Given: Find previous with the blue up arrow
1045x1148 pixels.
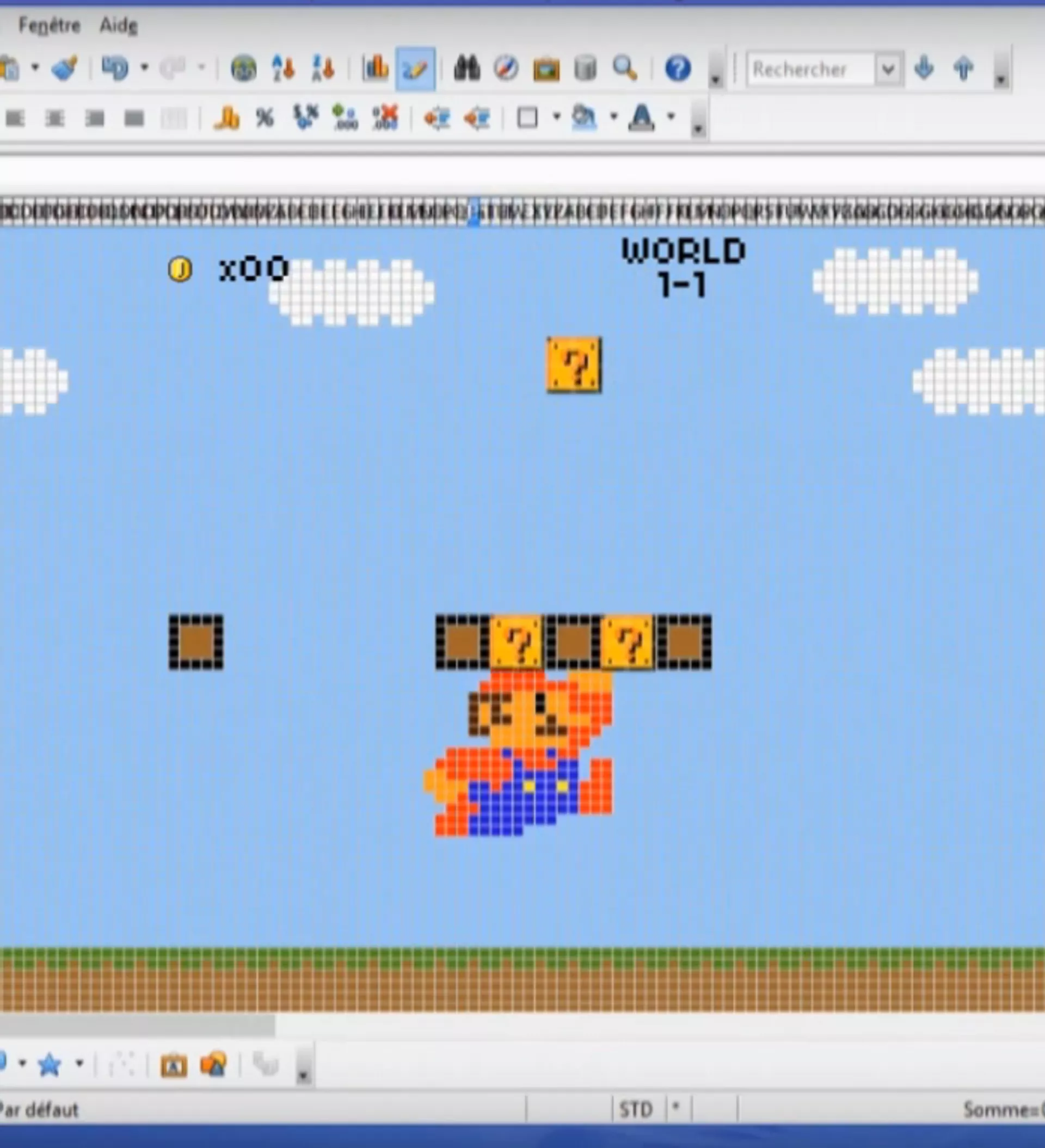Looking at the screenshot, I should 963,69.
